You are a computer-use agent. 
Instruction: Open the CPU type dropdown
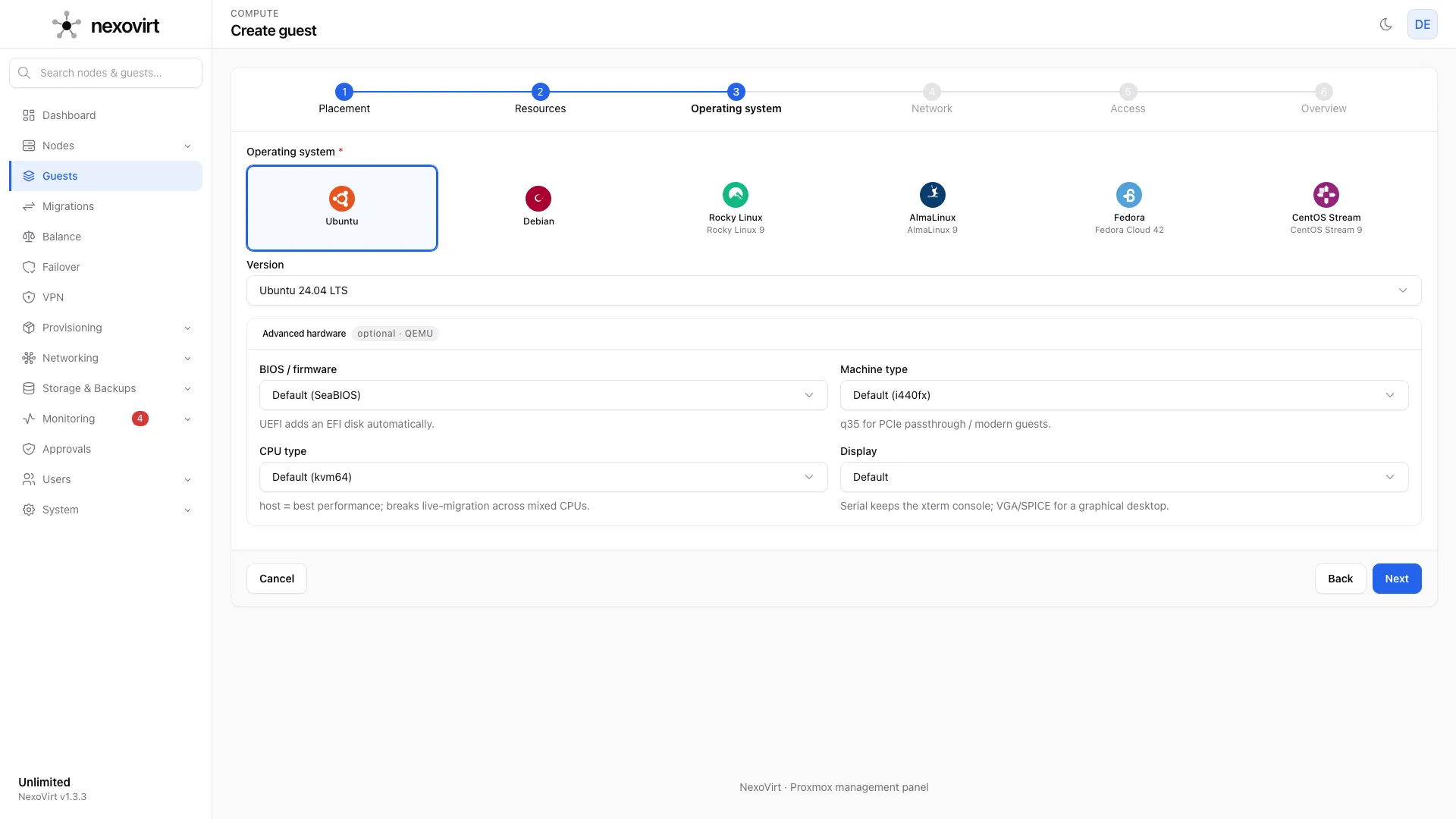coord(543,477)
